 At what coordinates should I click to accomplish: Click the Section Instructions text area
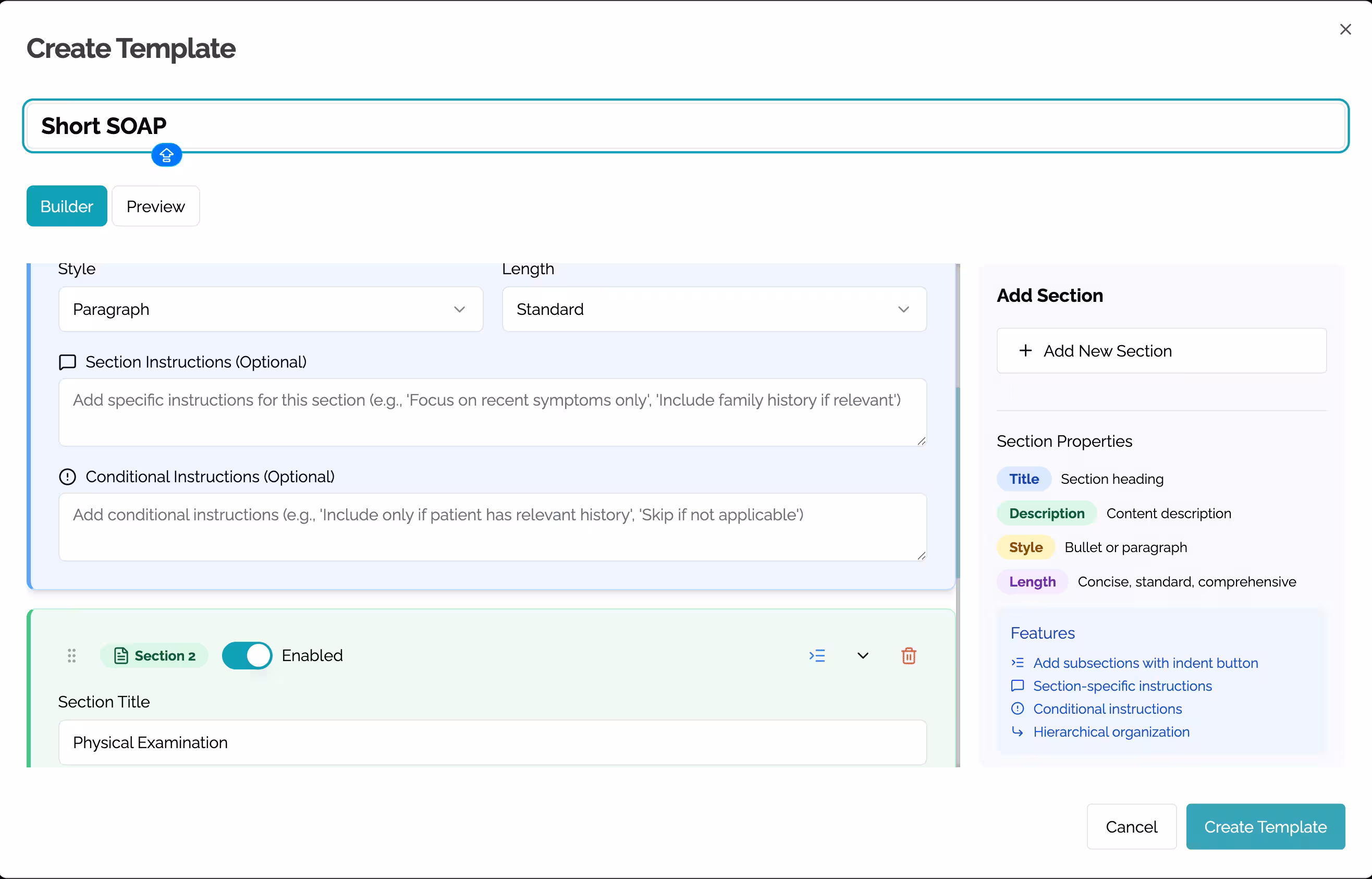493,412
